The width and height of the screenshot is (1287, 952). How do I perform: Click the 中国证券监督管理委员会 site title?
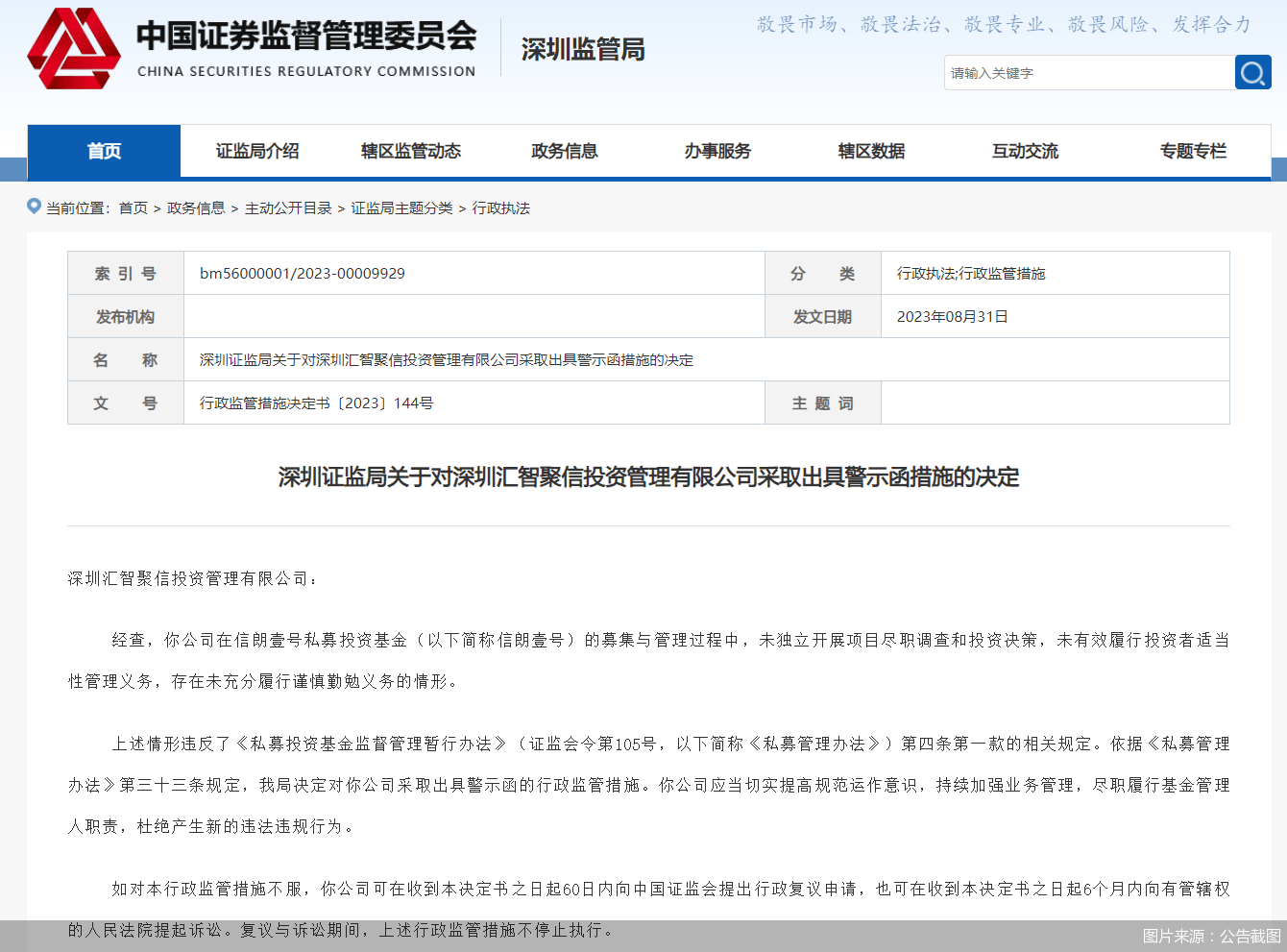[x=306, y=37]
